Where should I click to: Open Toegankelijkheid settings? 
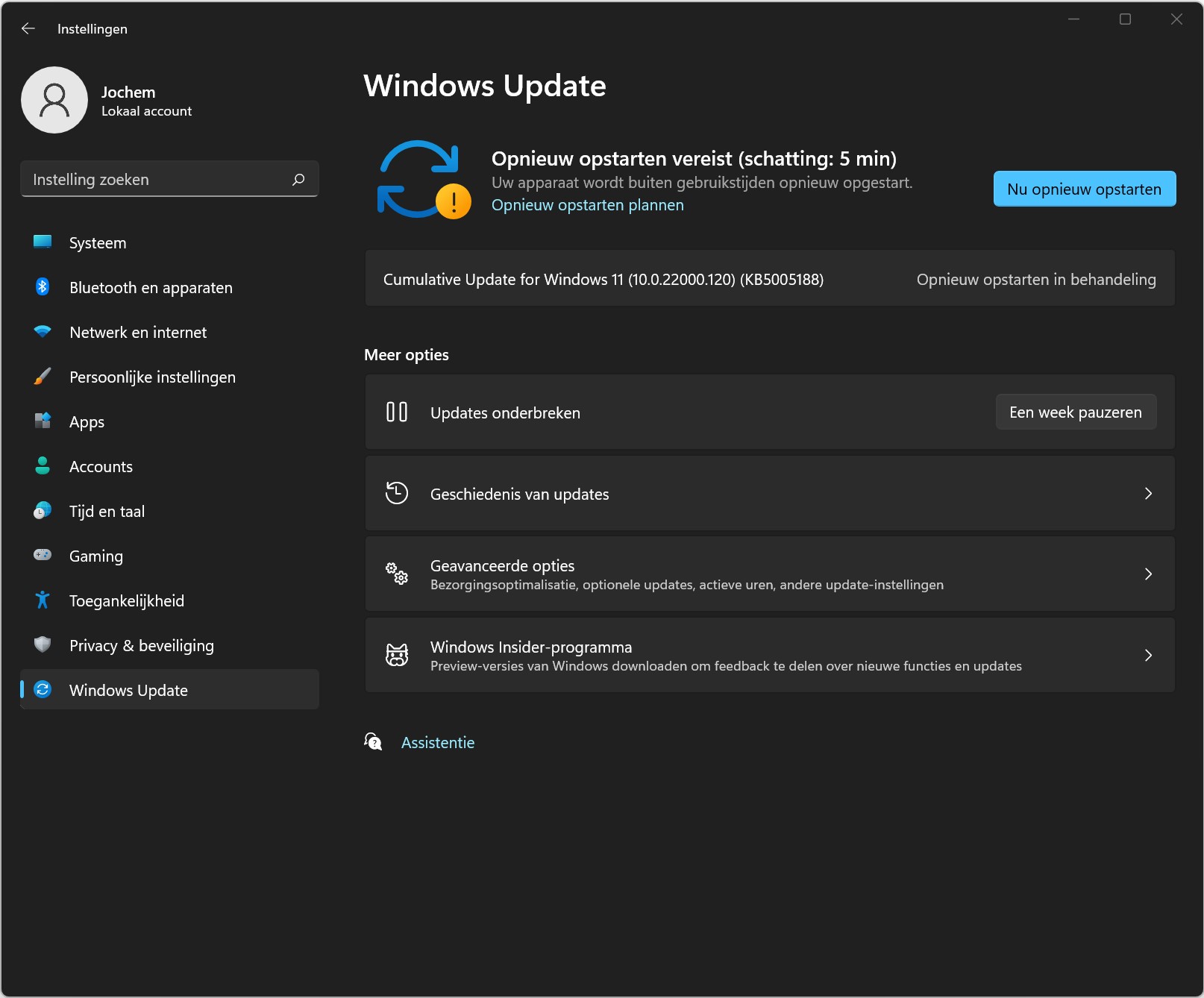click(x=127, y=601)
